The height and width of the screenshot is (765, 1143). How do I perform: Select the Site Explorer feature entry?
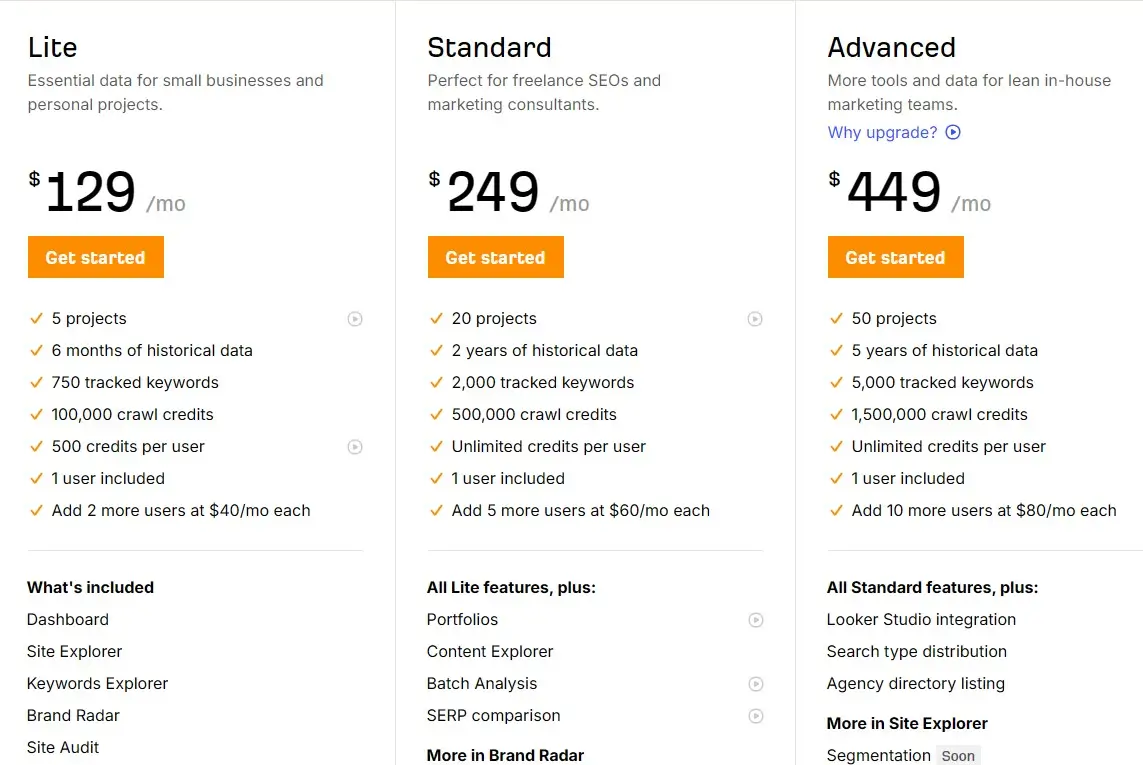(x=74, y=651)
